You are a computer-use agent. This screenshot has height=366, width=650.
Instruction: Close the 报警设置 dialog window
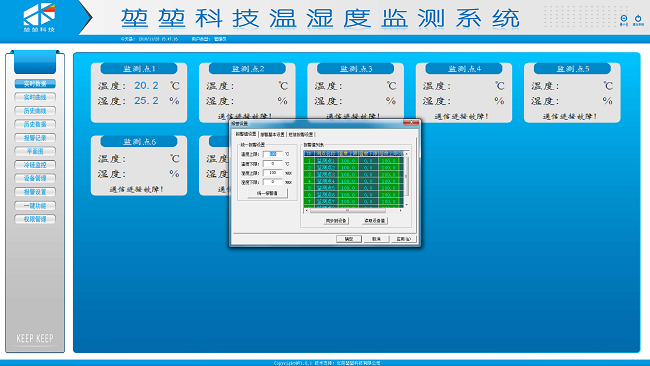click(411, 123)
